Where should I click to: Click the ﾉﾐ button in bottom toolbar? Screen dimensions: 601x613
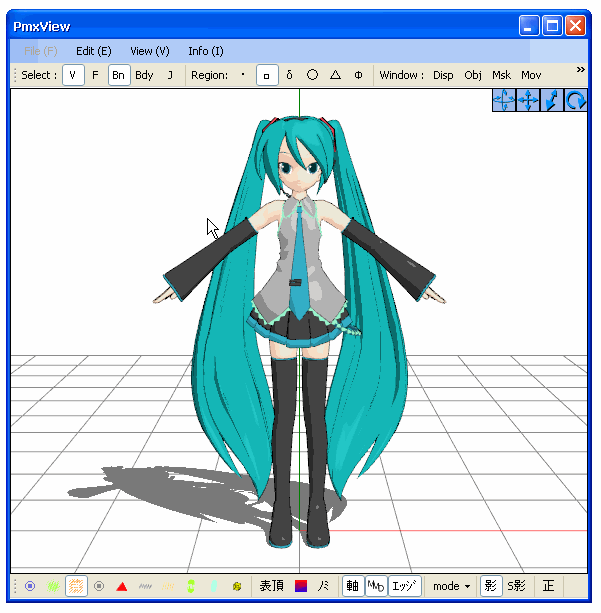(x=323, y=586)
